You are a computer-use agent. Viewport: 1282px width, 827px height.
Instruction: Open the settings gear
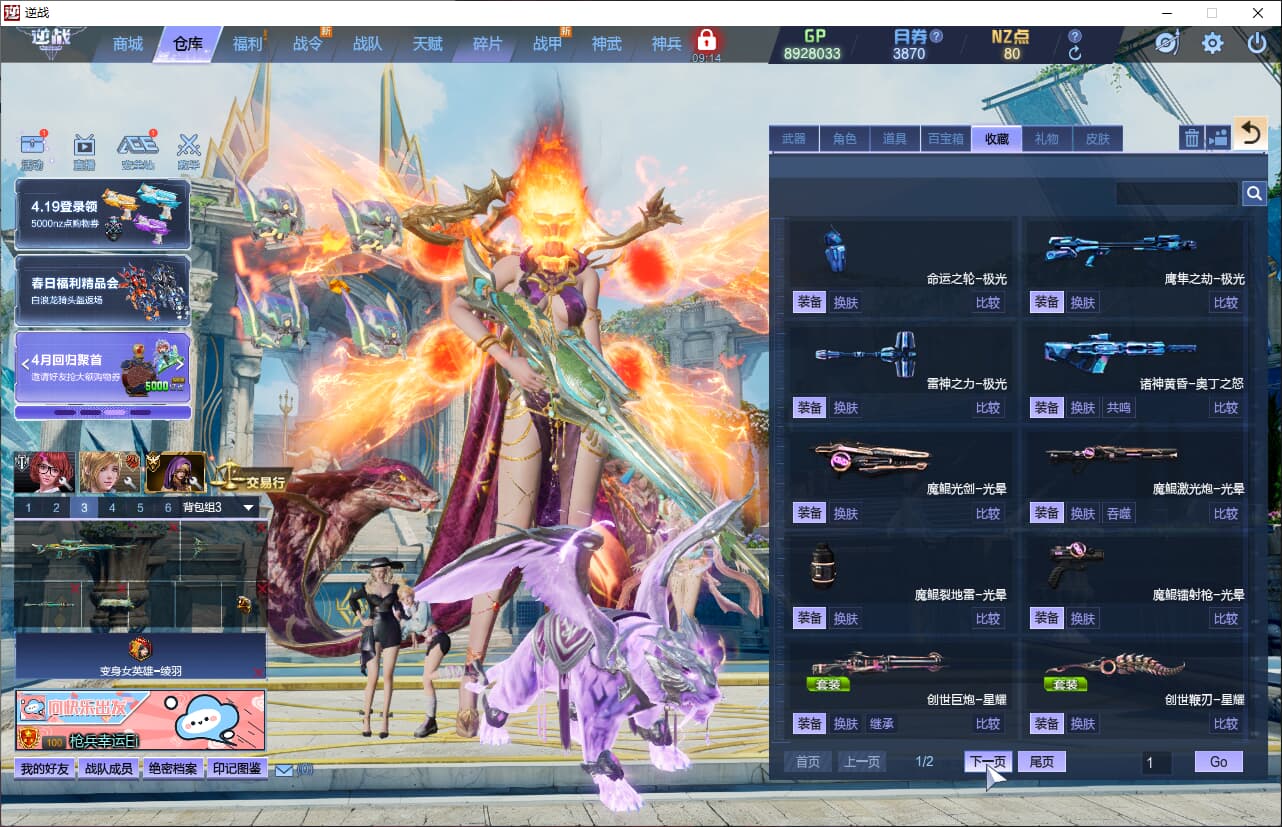tap(1213, 43)
